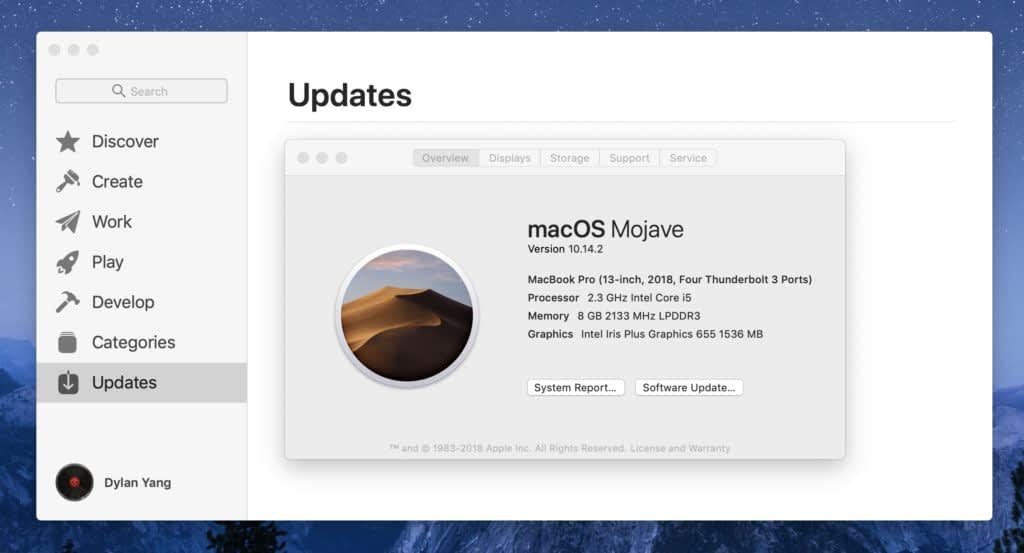Screen dimensions: 1024x553
Task: Click the macOS Mojave desert image
Action: (x=407, y=315)
